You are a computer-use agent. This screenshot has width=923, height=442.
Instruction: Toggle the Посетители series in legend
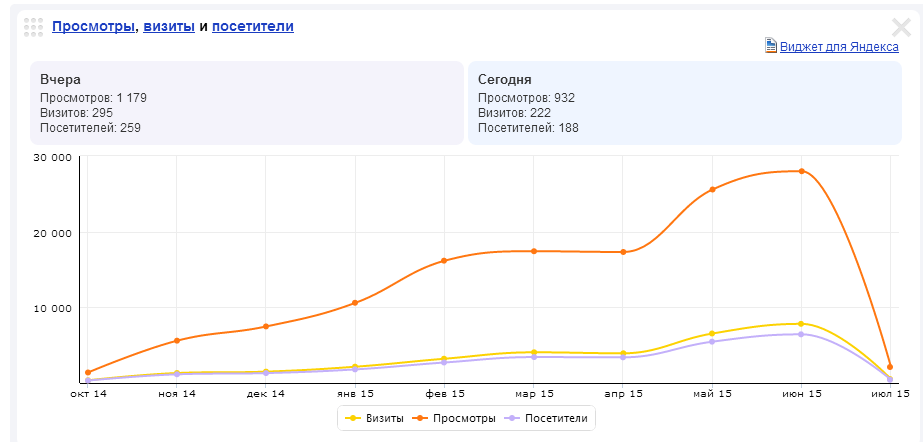546,417
